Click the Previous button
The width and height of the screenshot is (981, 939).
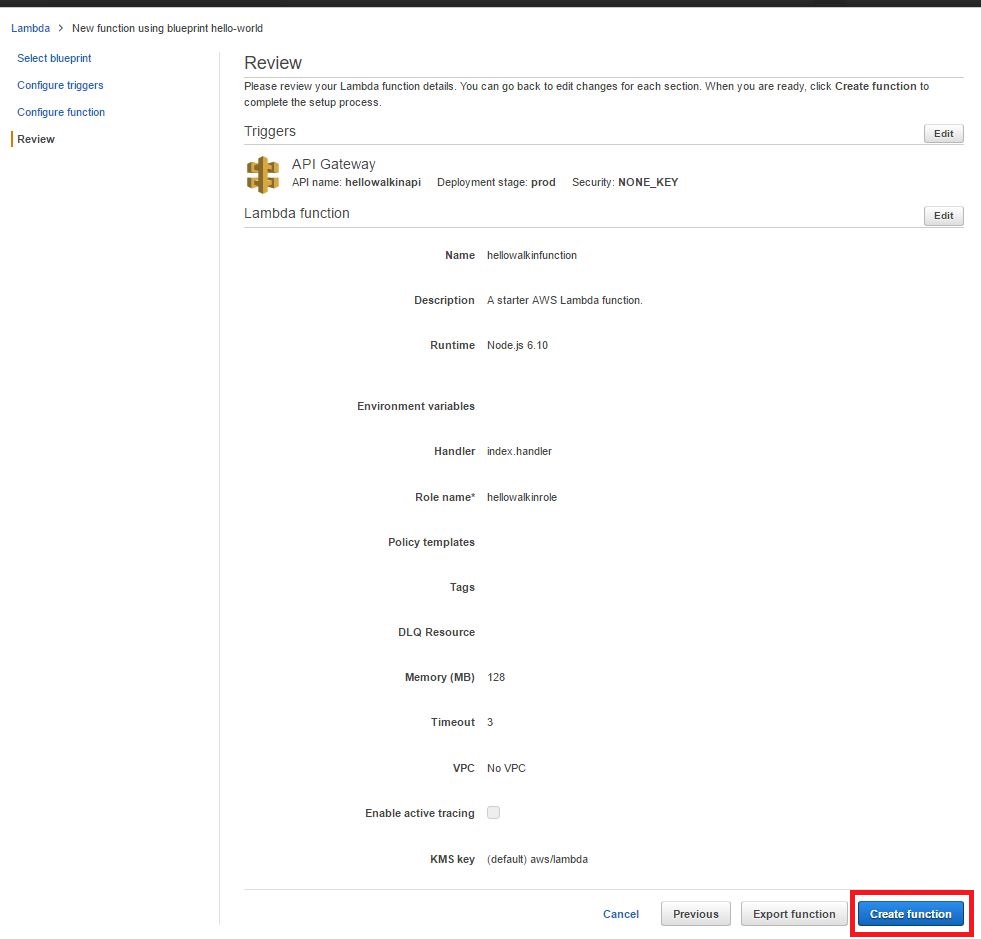click(x=695, y=913)
